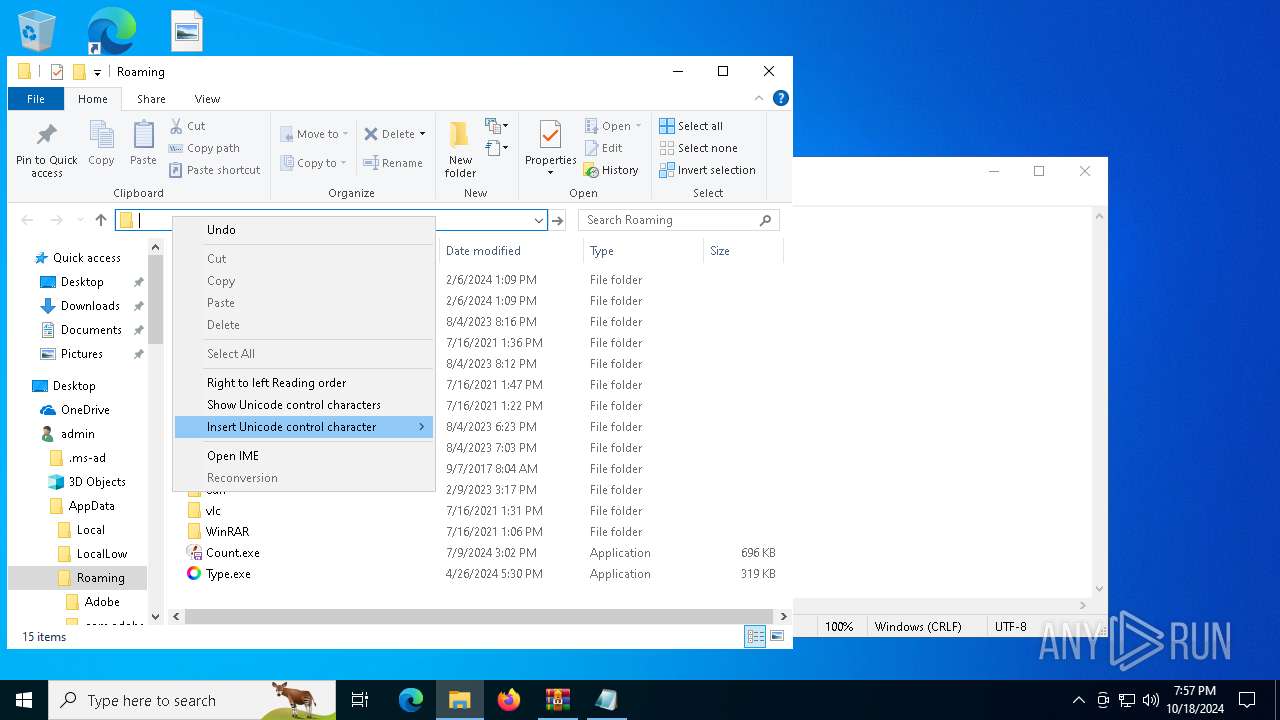This screenshot has height=720, width=1280.
Task: Switch to Details view icon
Action: point(755,636)
